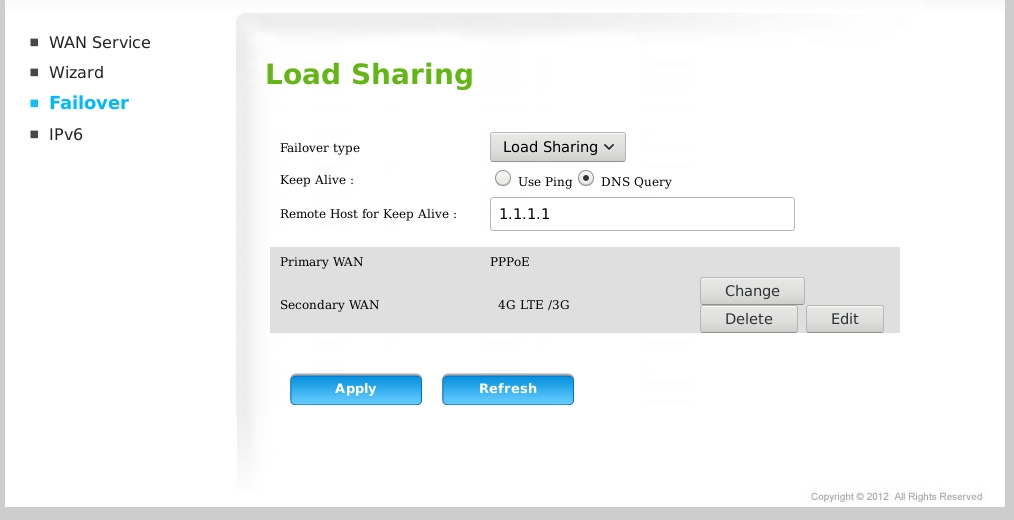The width and height of the screenshot is (1014, 520).
Task: Click the Keep Alive label
Action: point(317,180)
